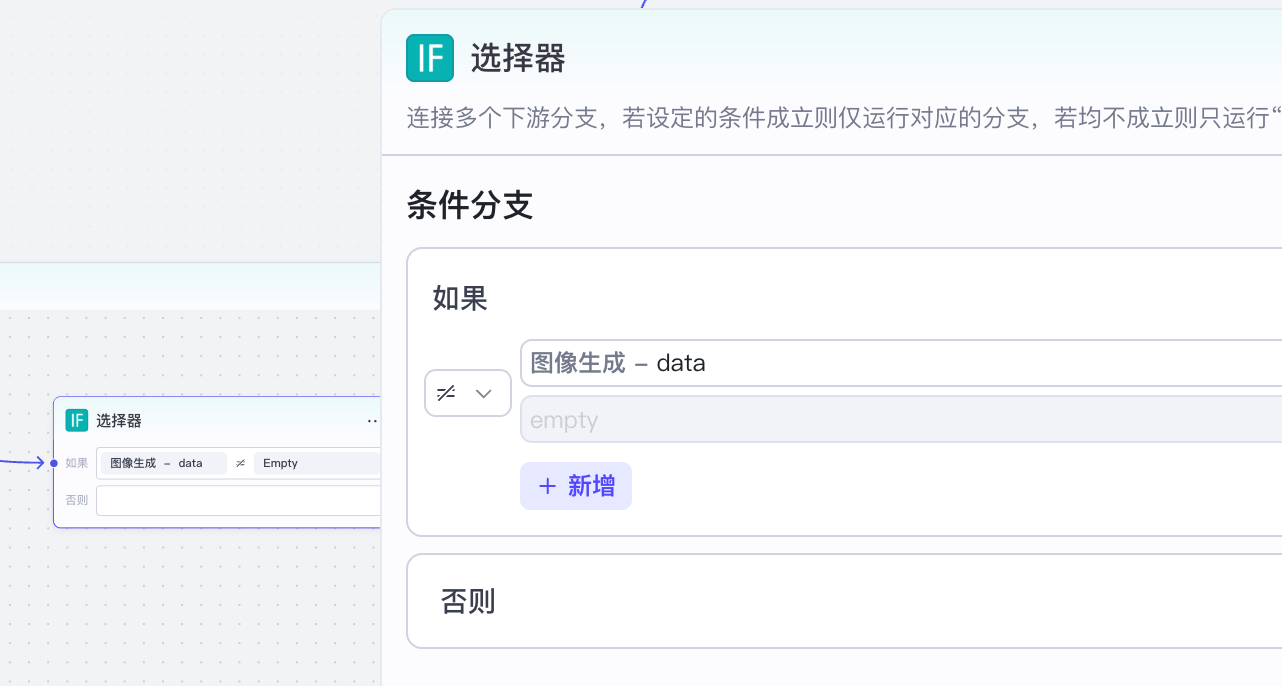This screenshot has width=1282, height=686.
Task: Click the greyed-out empty value field
Action: (900, 420)
